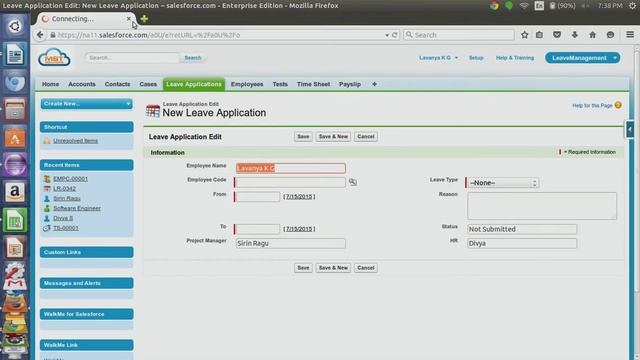Open the Files manager dock icon
The image size is (640, 360).
pos(15,110)
